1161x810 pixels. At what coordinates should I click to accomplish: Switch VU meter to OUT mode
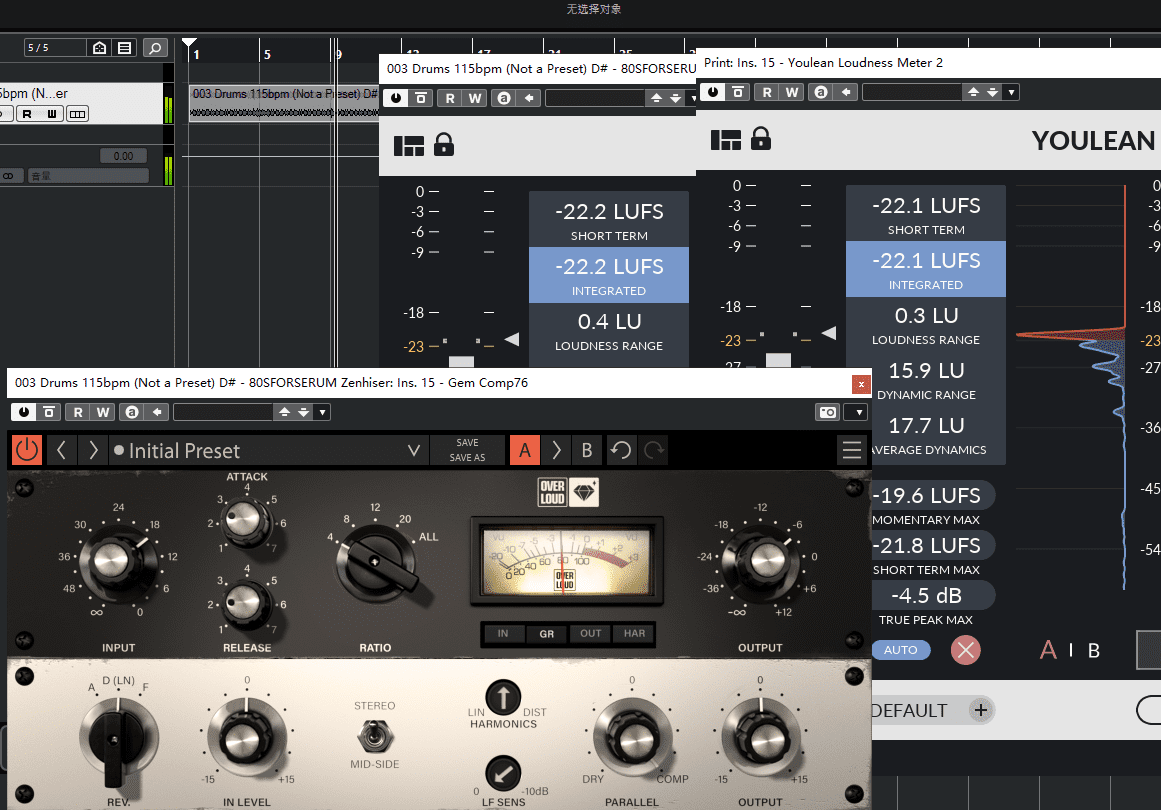(x=590, y=634)
